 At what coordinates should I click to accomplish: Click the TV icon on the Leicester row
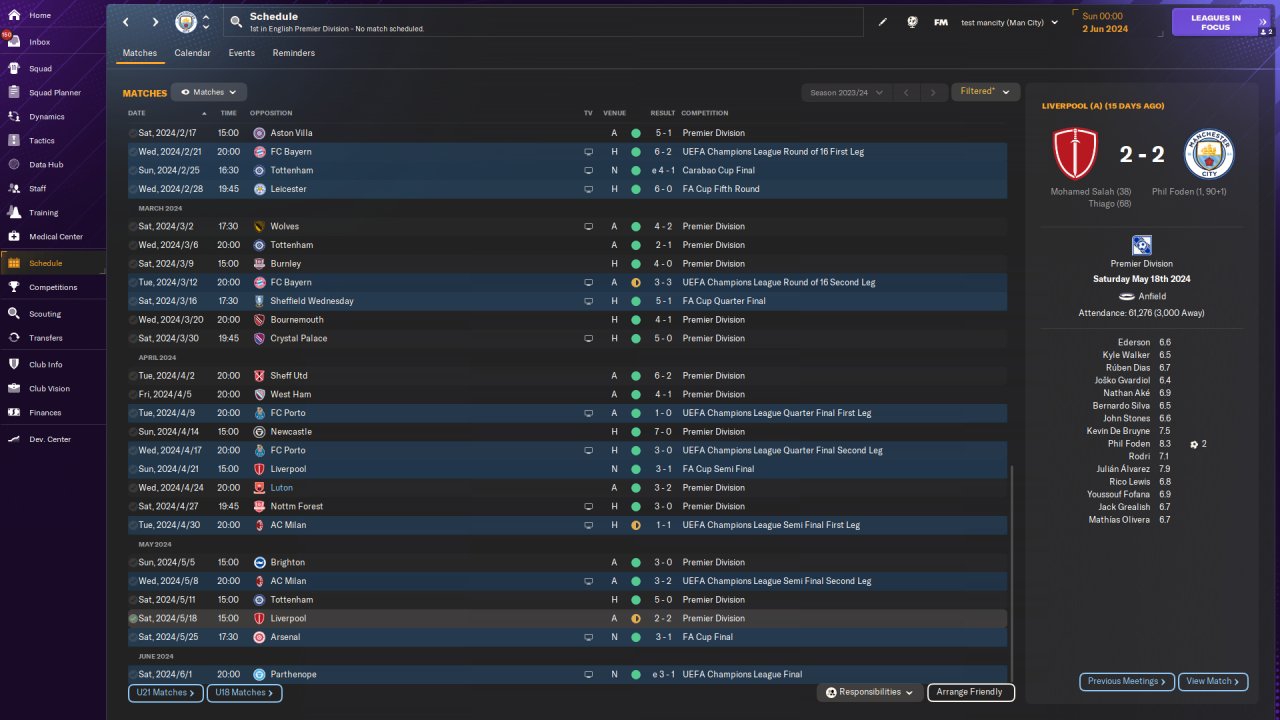tap(589, 189)
